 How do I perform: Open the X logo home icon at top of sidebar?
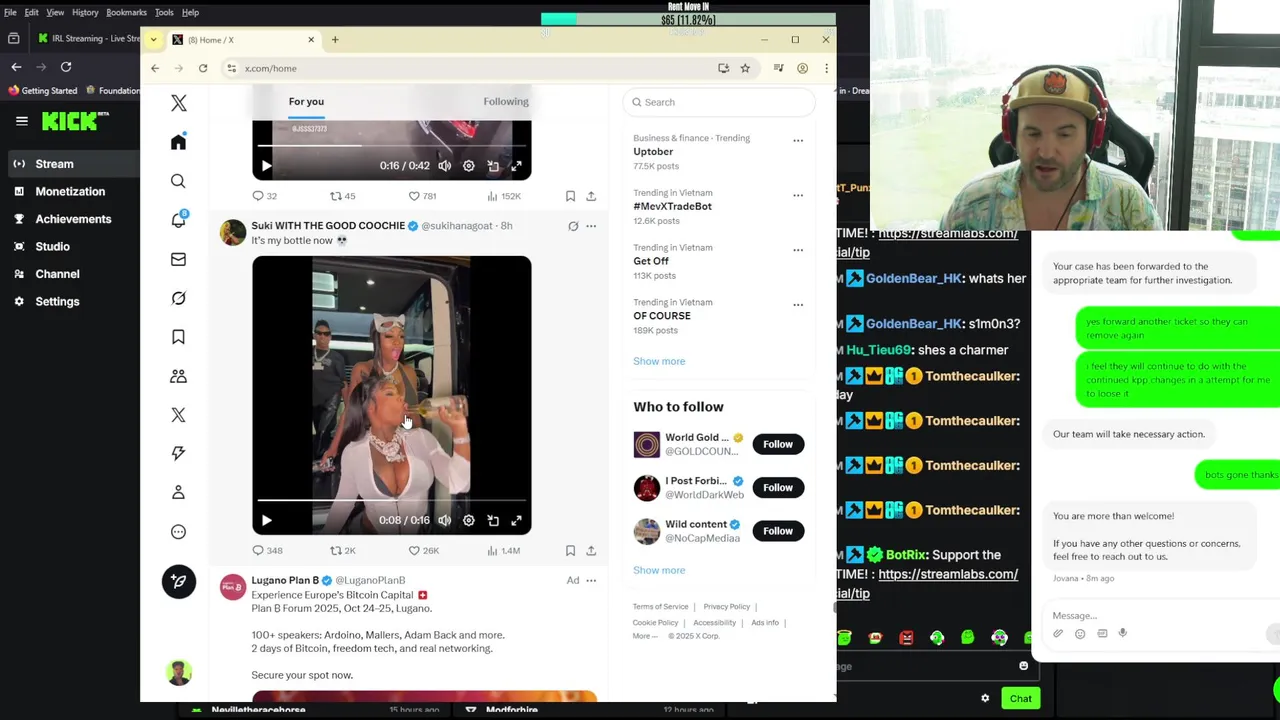click(178, 103)
